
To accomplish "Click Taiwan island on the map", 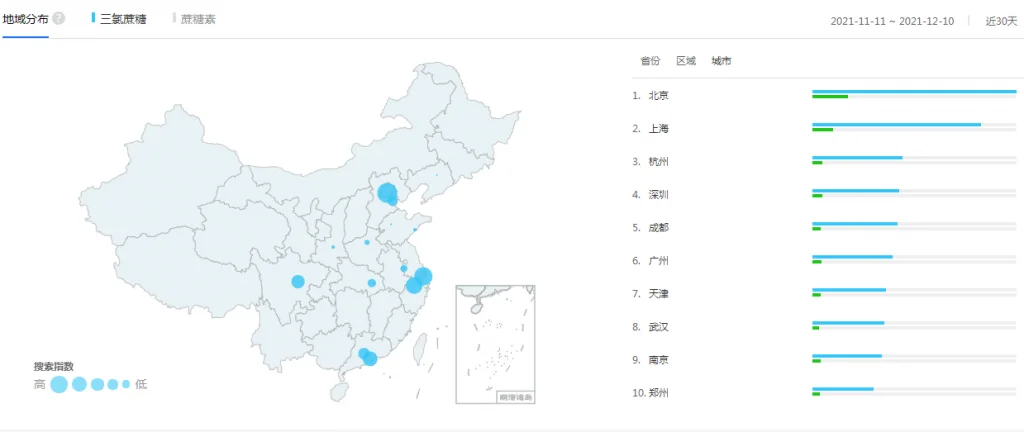I will [421, 347].
